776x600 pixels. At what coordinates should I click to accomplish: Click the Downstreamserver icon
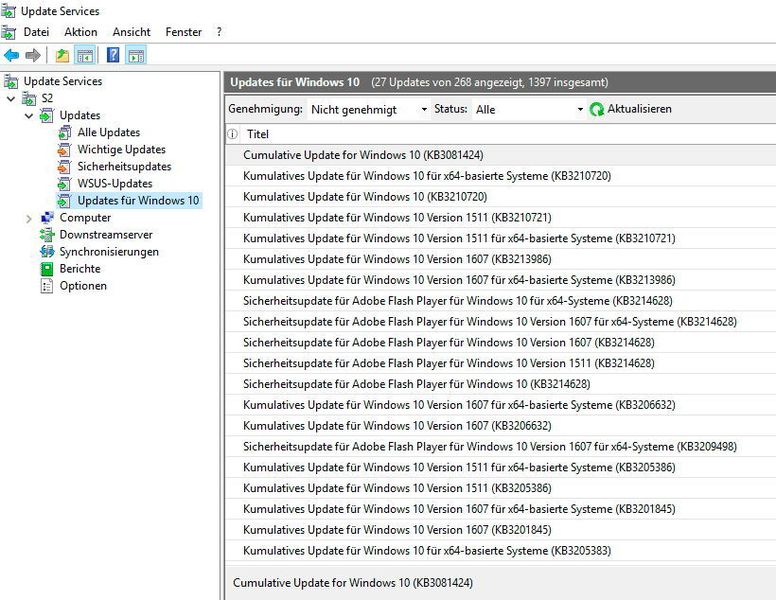47,235
